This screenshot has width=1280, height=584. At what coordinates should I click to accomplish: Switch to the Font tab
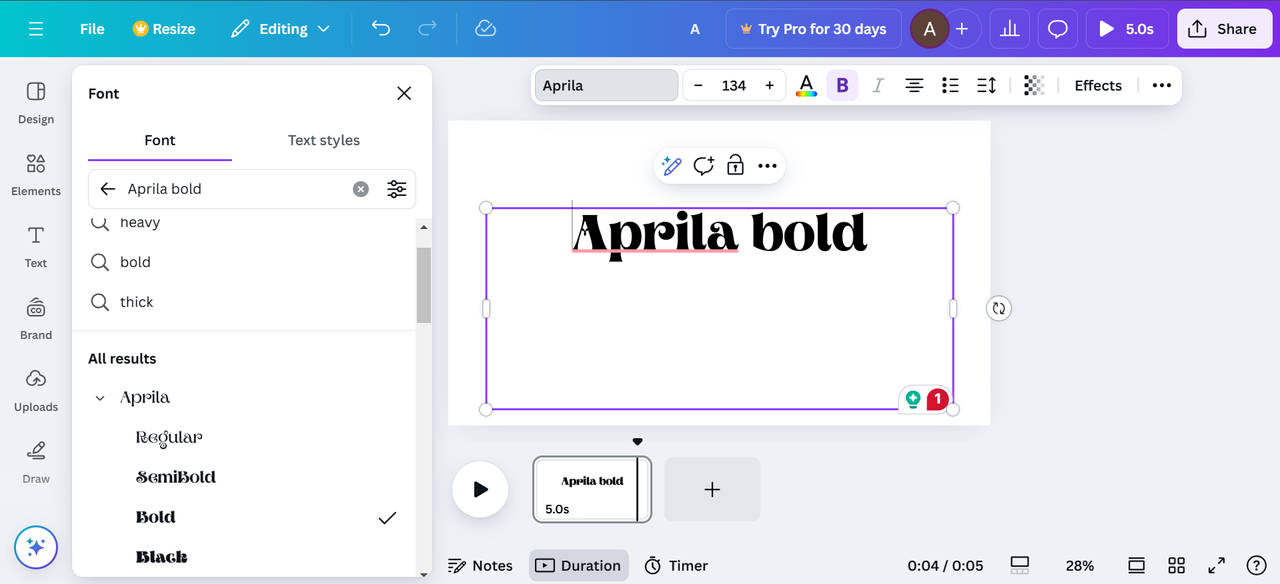pyautogui.click(x=160, y=140)
